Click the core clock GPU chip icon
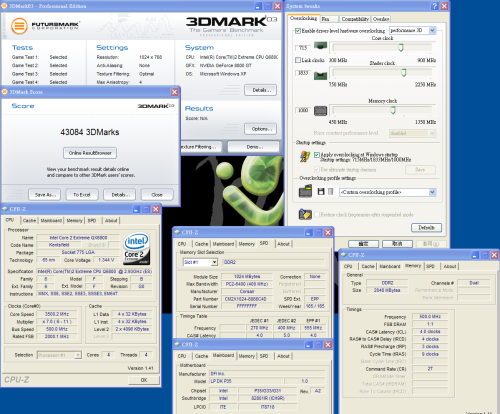 coord(320,46)
